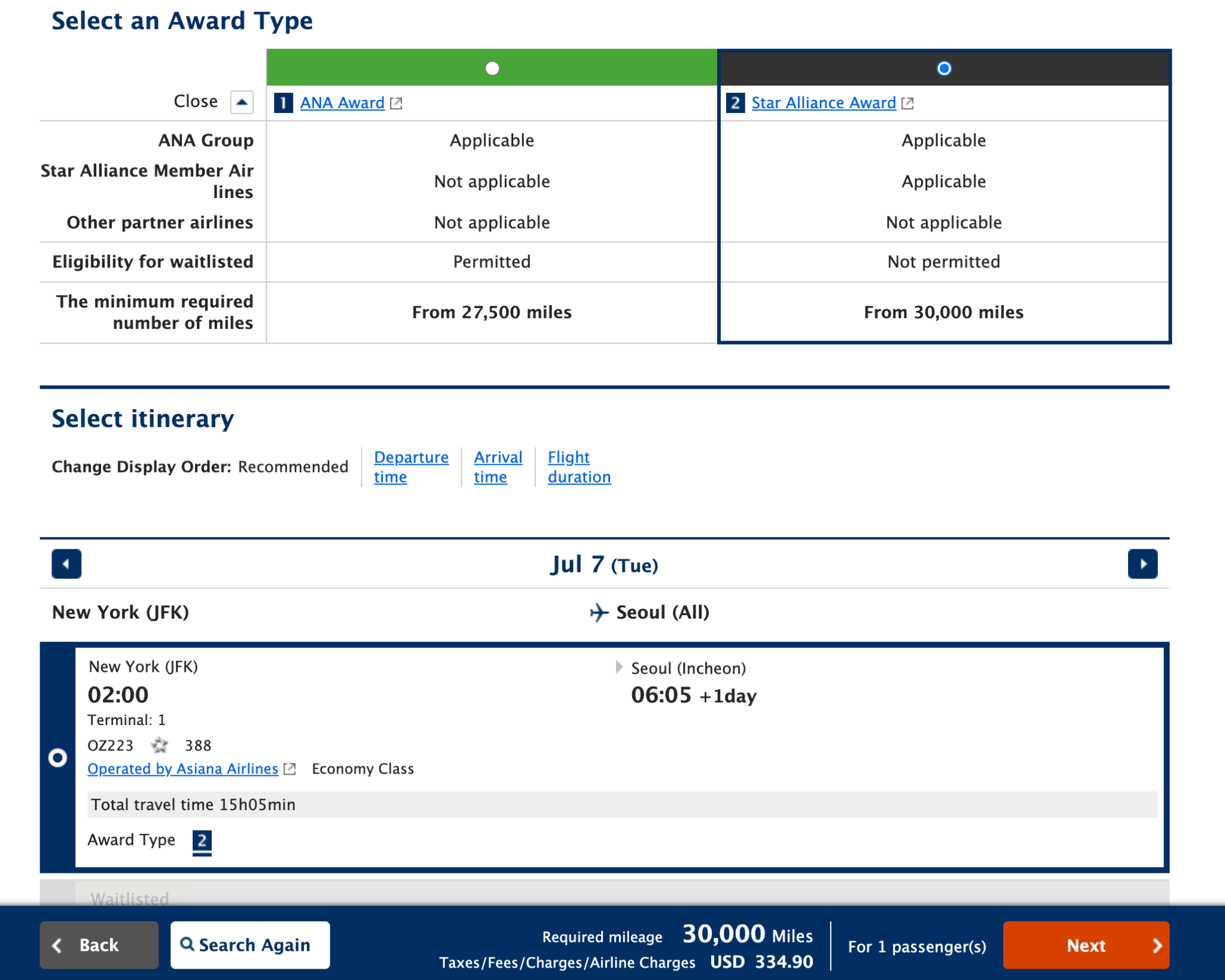Click the 'Terminal: 1' label
Image resolution: width=1225 pixels, height=980 pixels.
click(126, 720)
